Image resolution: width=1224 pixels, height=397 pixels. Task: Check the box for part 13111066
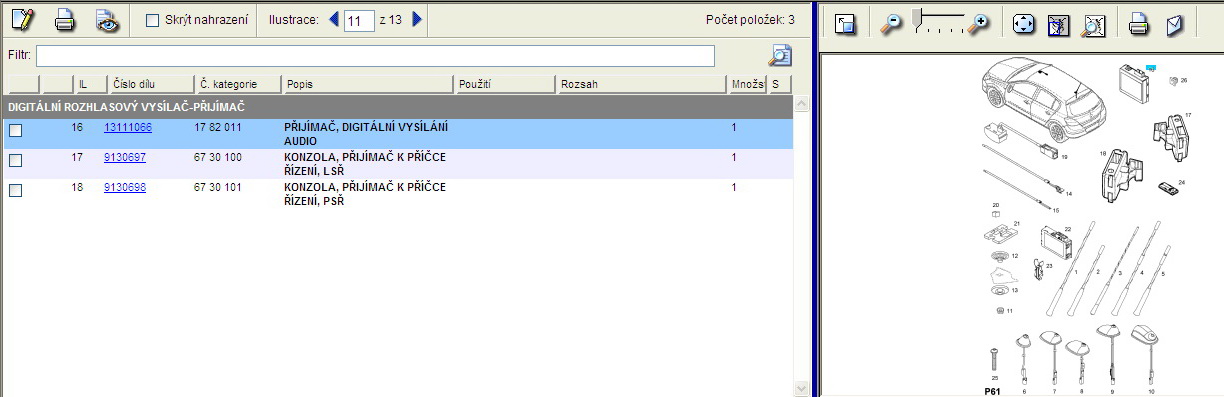tap(15, 130)
